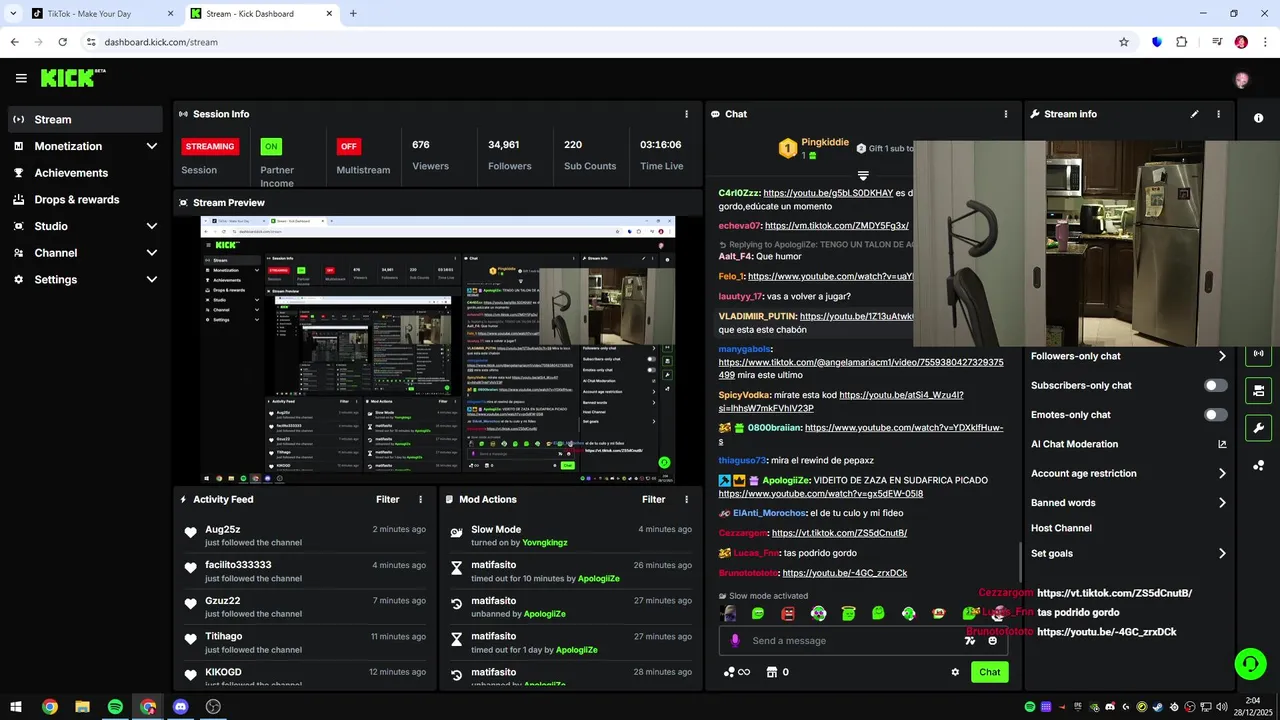This screenshot has height=720, width=1280.
Task: Click the STREAMING session status badge
Action: [x=210, y=146]
